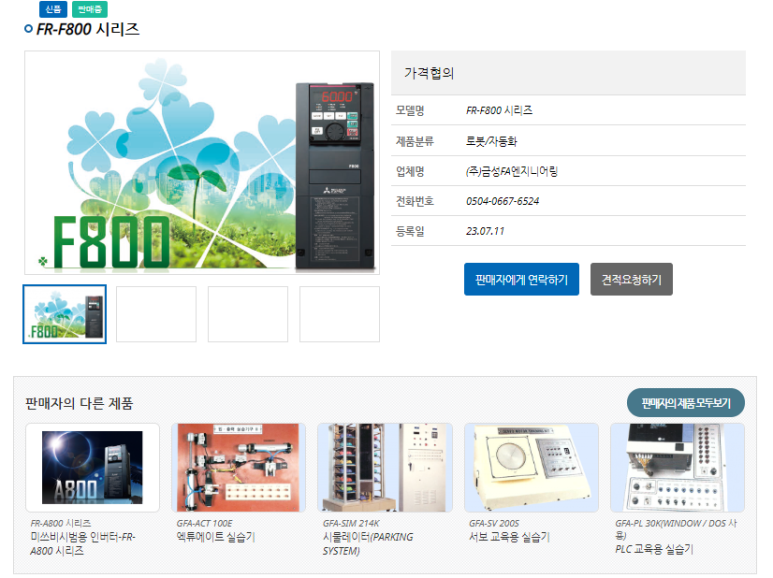Click the phone number 0504-0667-6524
Viewport: 773px width, 578px height.
pyautogui.click(x=502, y=201)
